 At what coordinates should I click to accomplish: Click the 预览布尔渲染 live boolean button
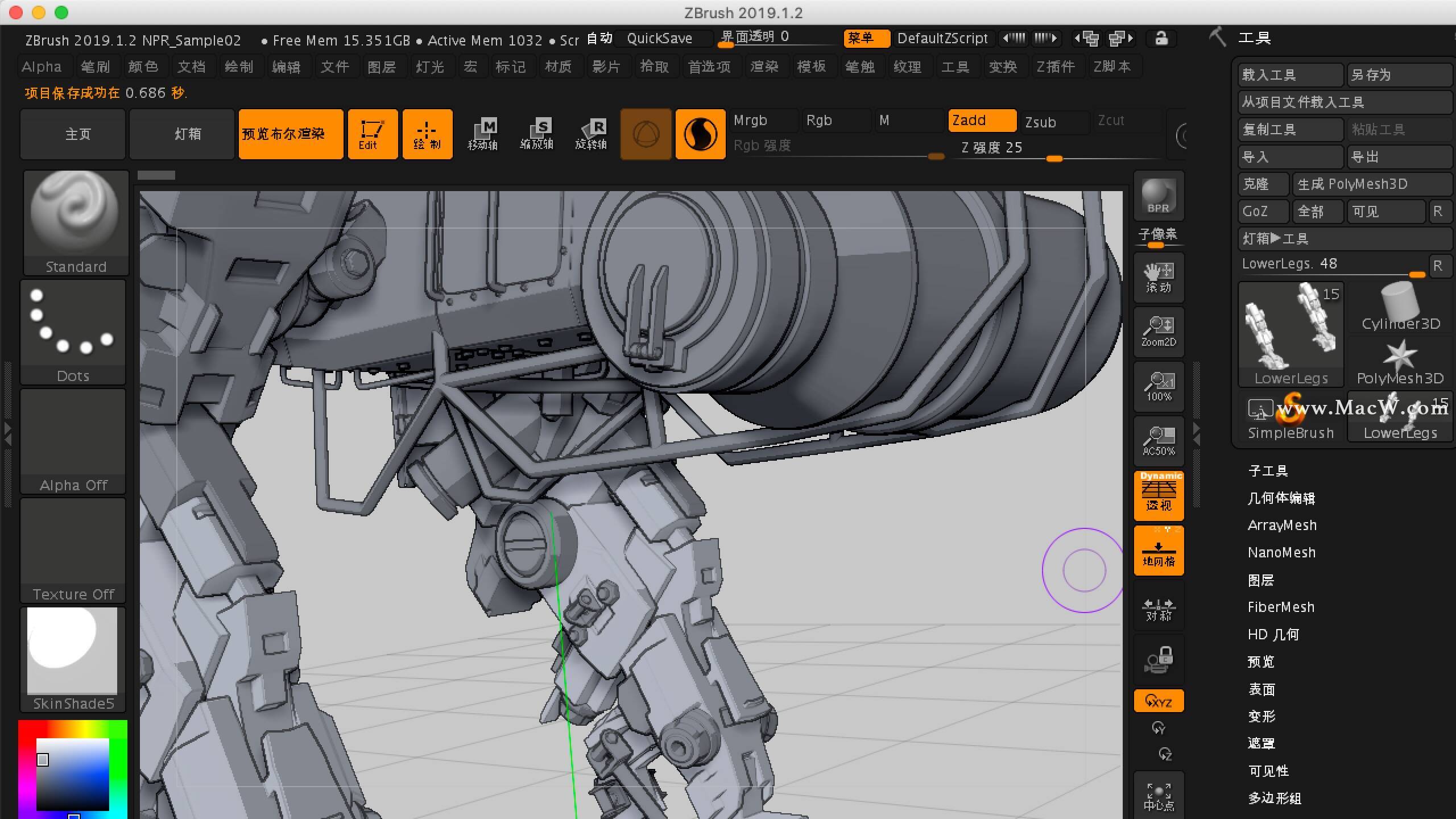tap(291, 134)
